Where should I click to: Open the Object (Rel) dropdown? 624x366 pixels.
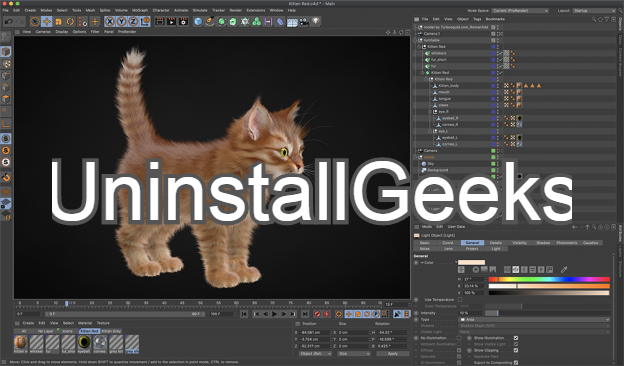pos(315,354)
